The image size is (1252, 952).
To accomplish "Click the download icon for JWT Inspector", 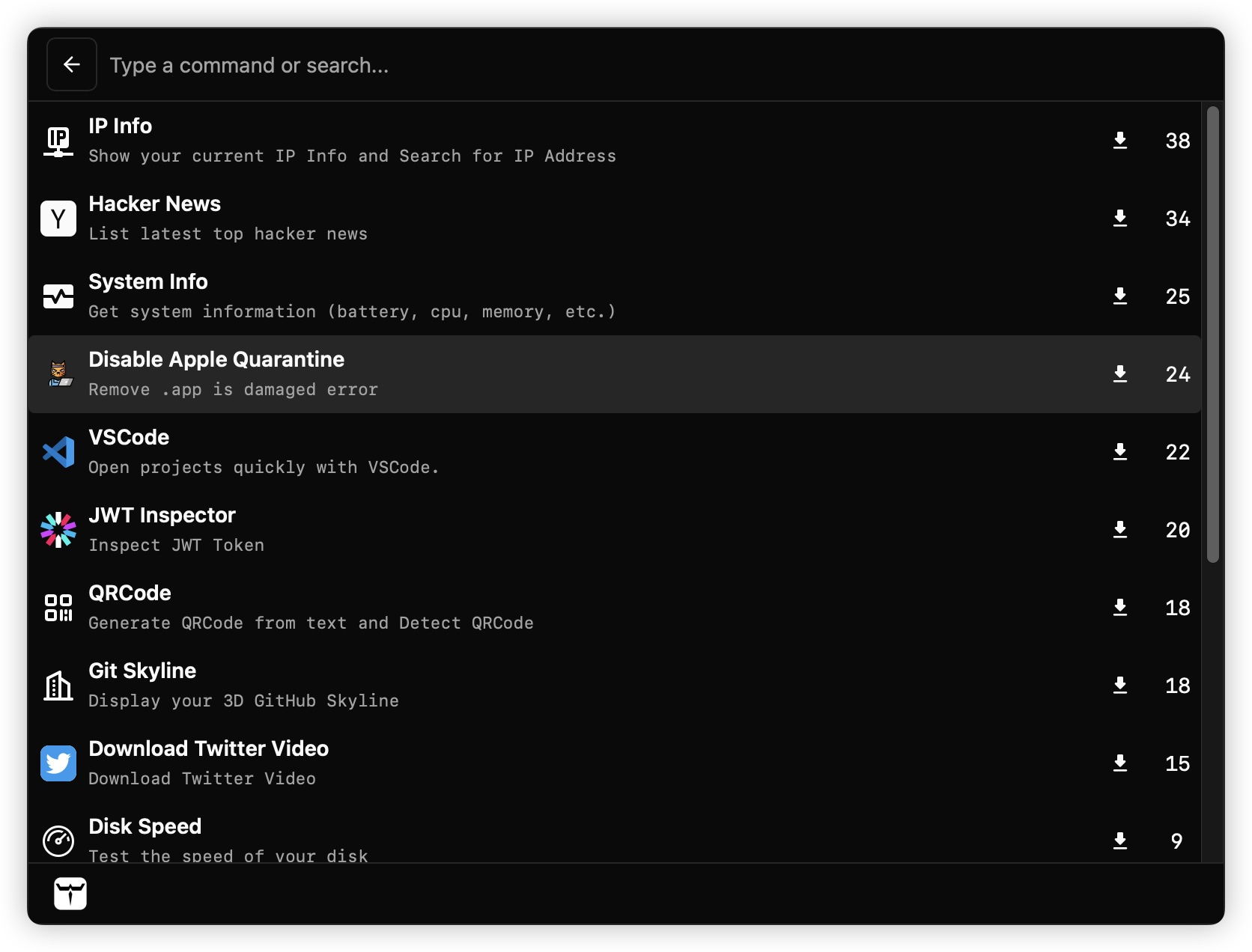I will point(1120,530).
